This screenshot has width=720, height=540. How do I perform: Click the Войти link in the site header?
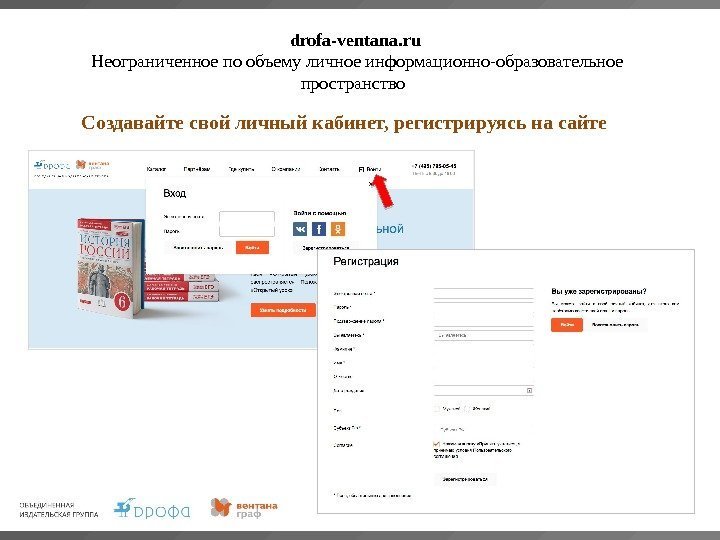pyautogui.click(x=370, y=169)
